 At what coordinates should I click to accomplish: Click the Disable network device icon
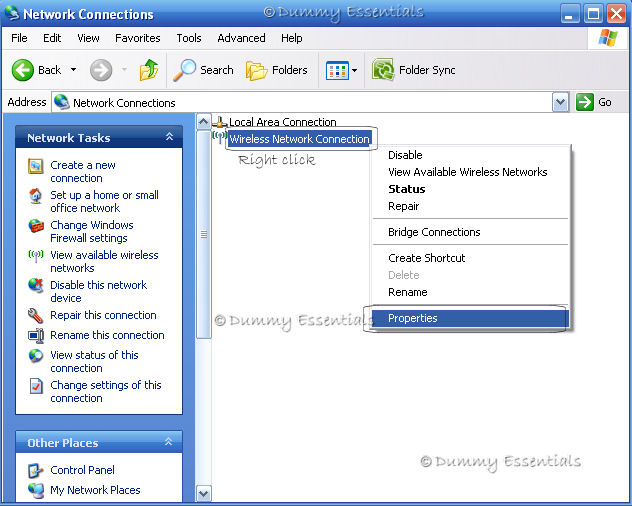36,285
